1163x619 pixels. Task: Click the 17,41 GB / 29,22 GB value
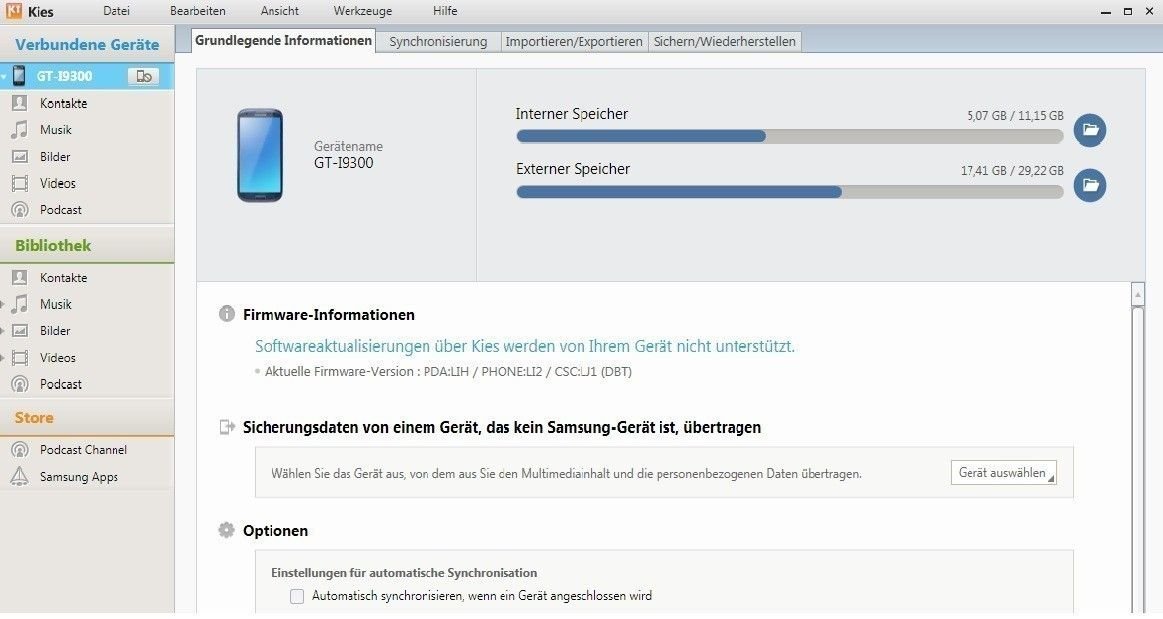1012,171
